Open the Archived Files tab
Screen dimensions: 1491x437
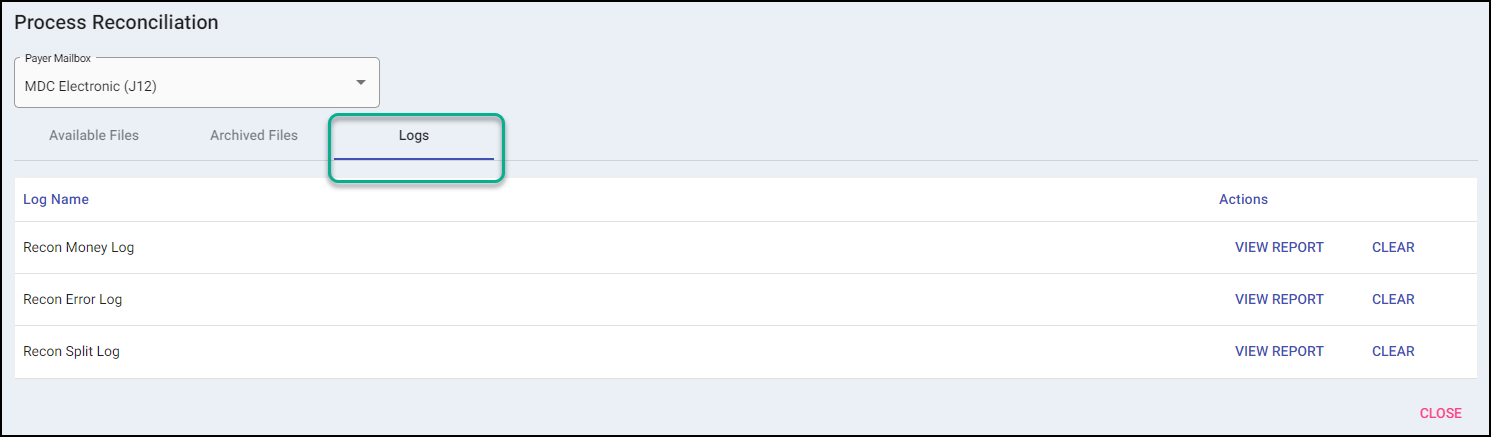[x=254, y=135]
